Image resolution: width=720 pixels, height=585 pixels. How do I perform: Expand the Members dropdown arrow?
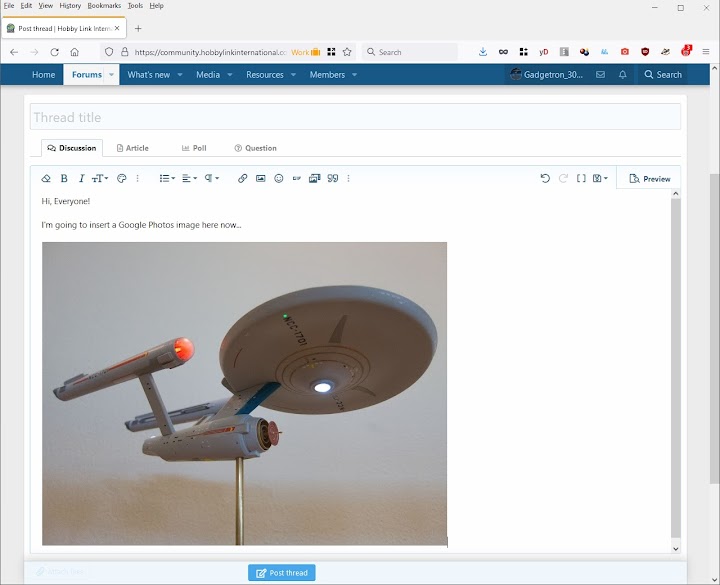(354, 75)
